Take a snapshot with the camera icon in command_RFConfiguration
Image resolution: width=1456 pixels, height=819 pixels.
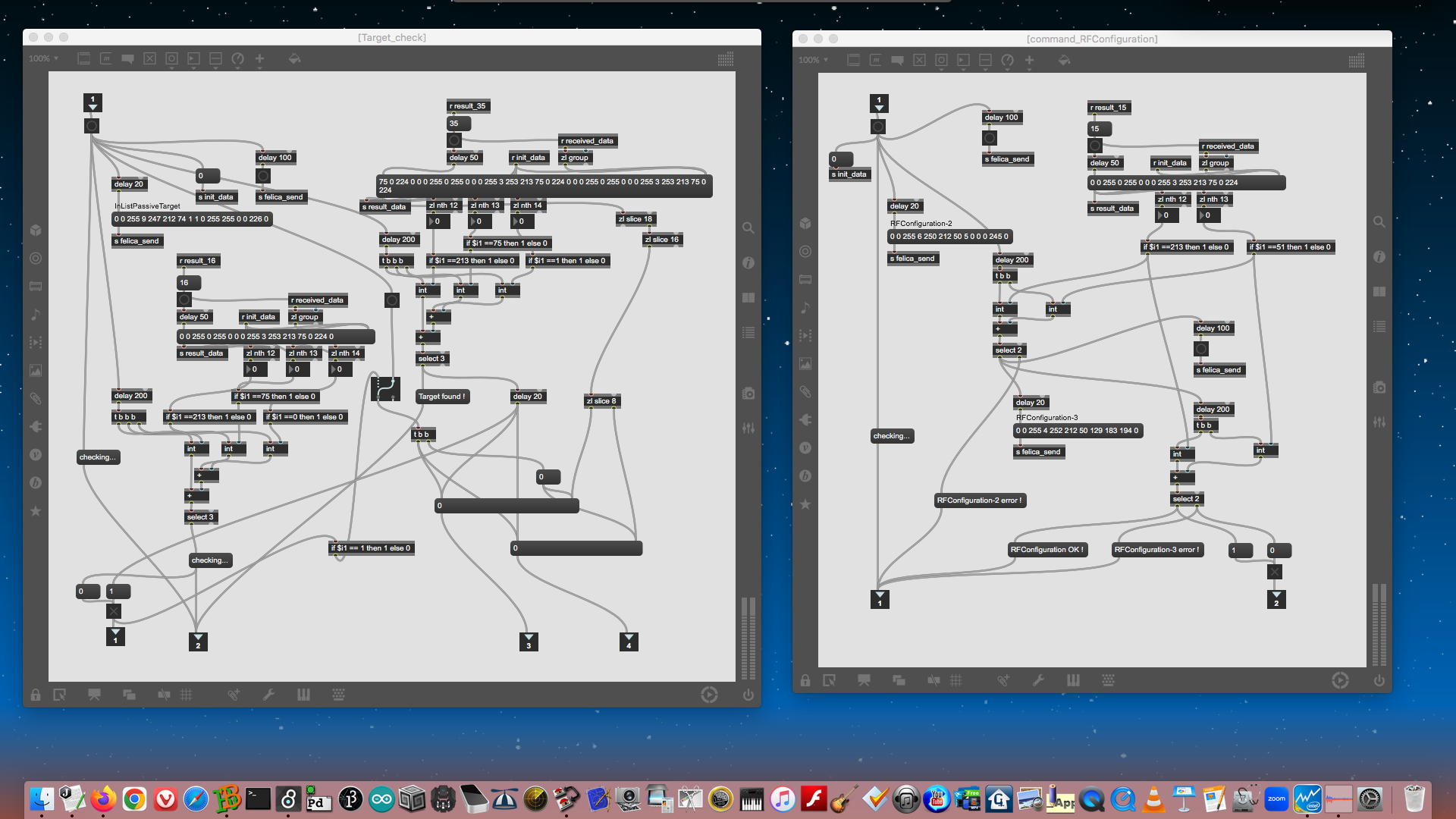pos(1379,388)
